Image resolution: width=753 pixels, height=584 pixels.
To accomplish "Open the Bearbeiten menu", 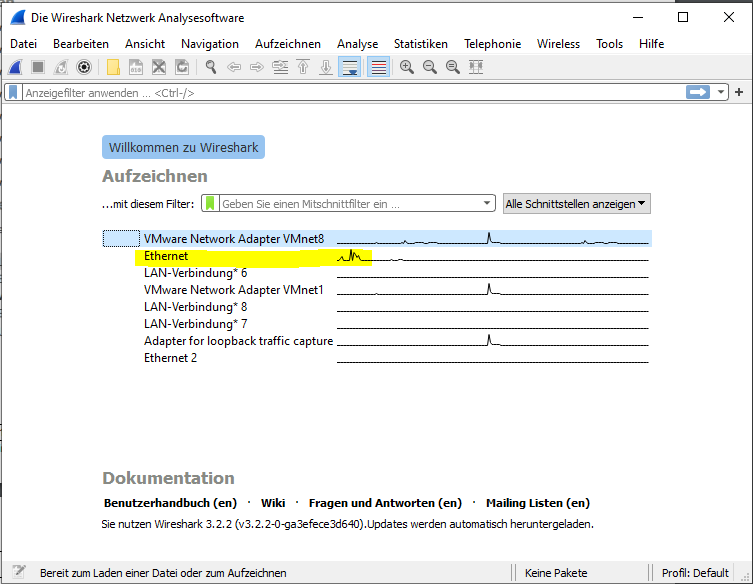I will click(81, 44).
